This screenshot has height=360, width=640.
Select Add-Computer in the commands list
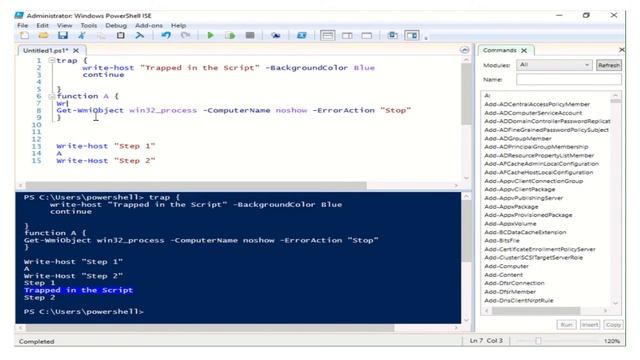point(506,266)
